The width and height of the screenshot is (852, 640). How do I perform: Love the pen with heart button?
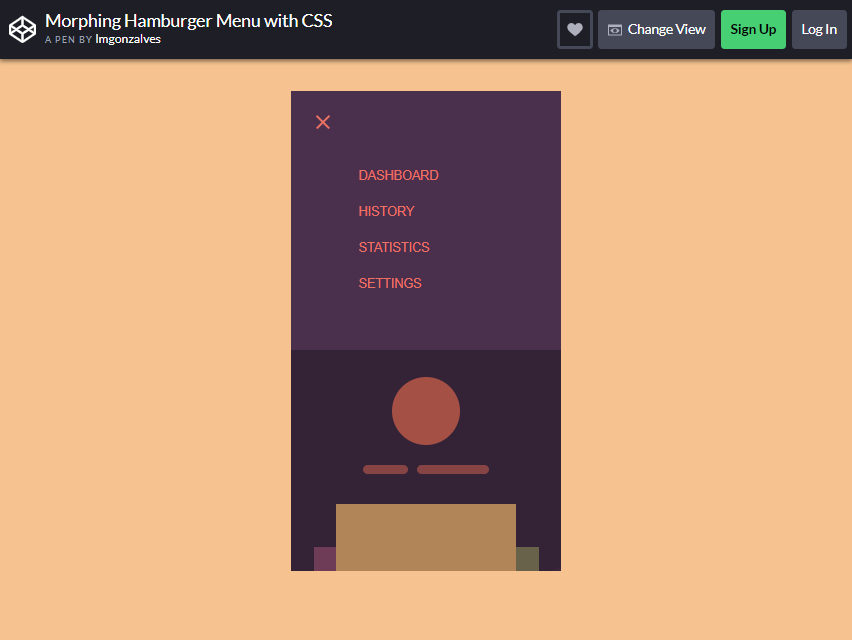575,29
